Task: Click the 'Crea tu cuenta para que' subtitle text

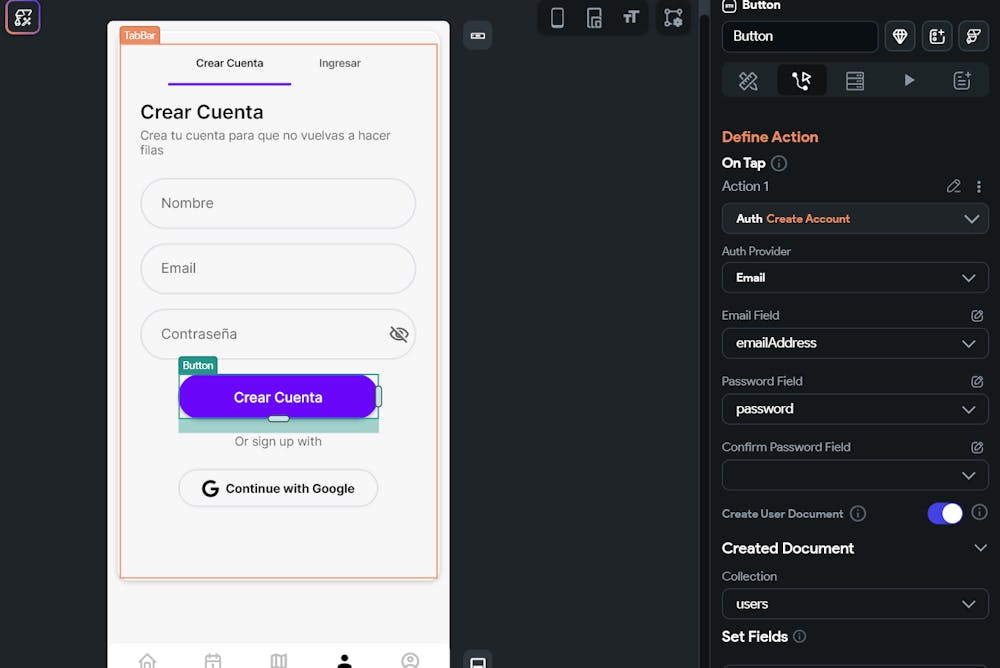Action: tap(265, 142)
